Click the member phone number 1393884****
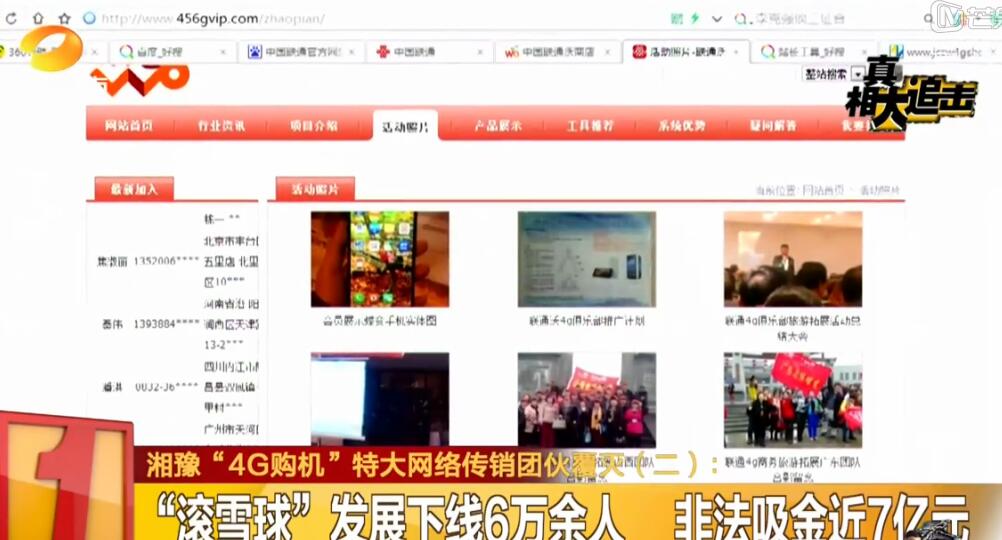 166,324
